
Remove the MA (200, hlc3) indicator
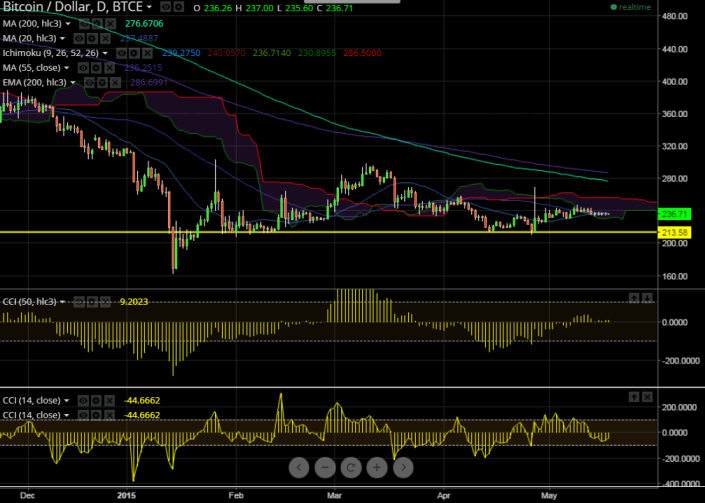click(110, 23)
